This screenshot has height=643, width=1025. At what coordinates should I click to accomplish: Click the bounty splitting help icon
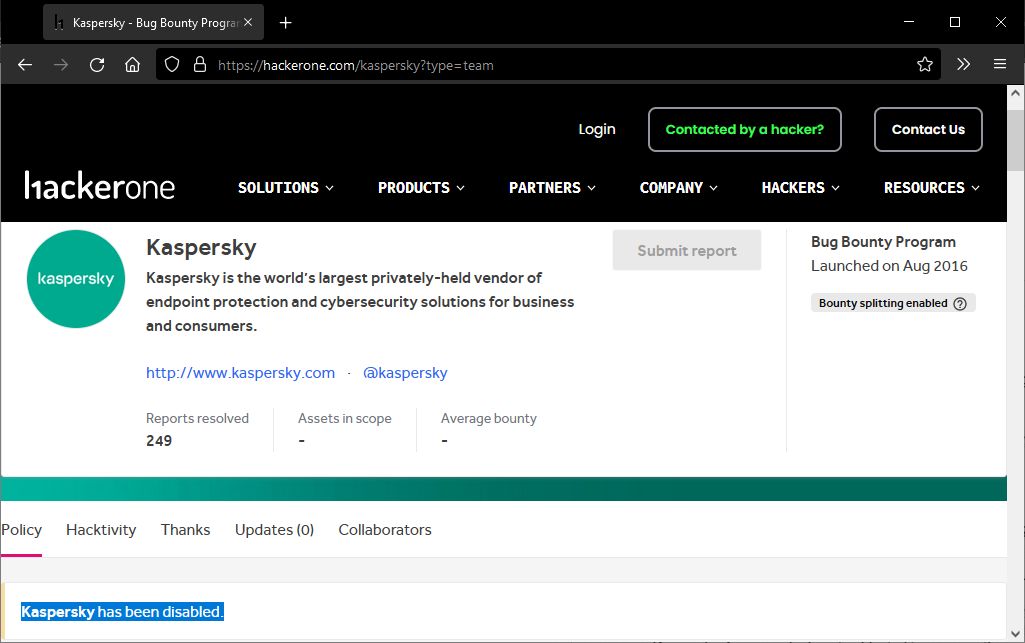pos(960,304)
